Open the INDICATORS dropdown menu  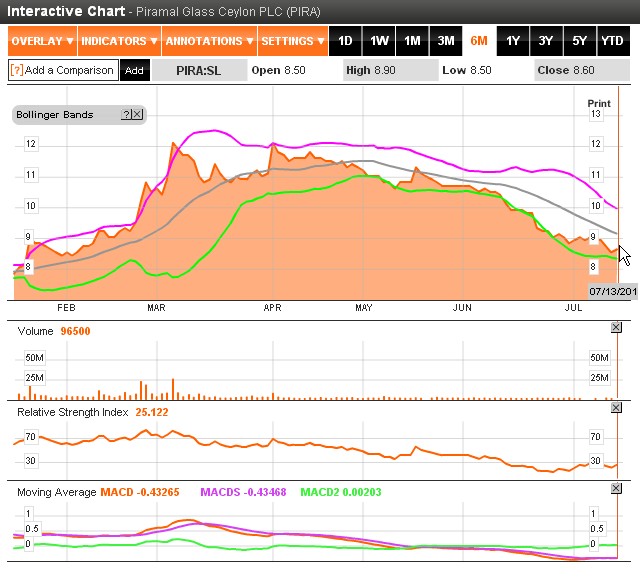coord(119,41)
